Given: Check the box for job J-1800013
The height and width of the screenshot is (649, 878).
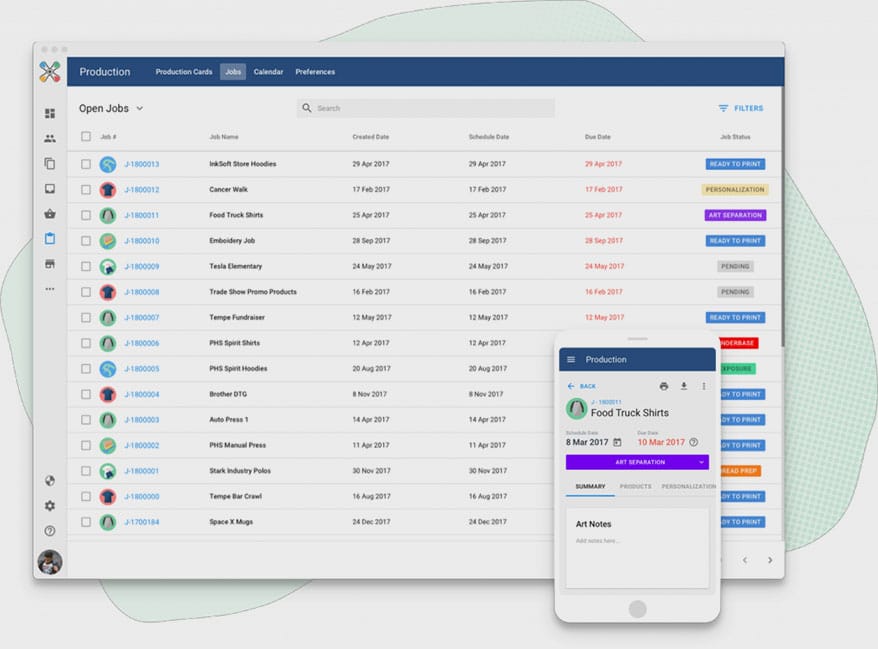Looking at the screenshot, I should tap(86, 164).
